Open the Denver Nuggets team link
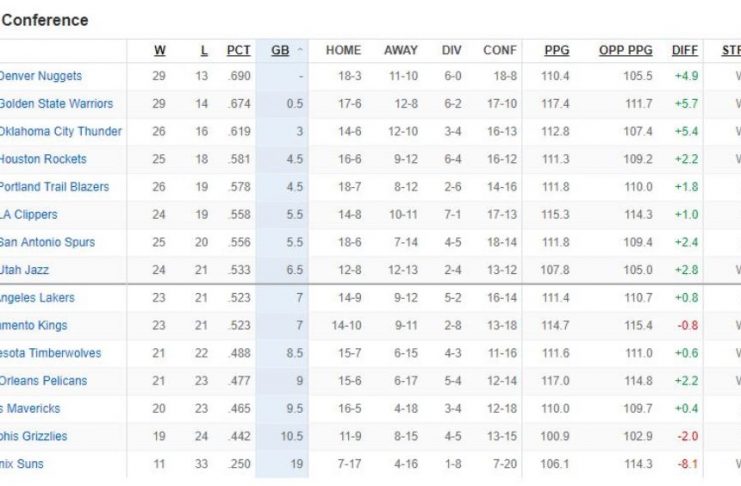This screenshot has width=741, height=486. pos(40,76)
